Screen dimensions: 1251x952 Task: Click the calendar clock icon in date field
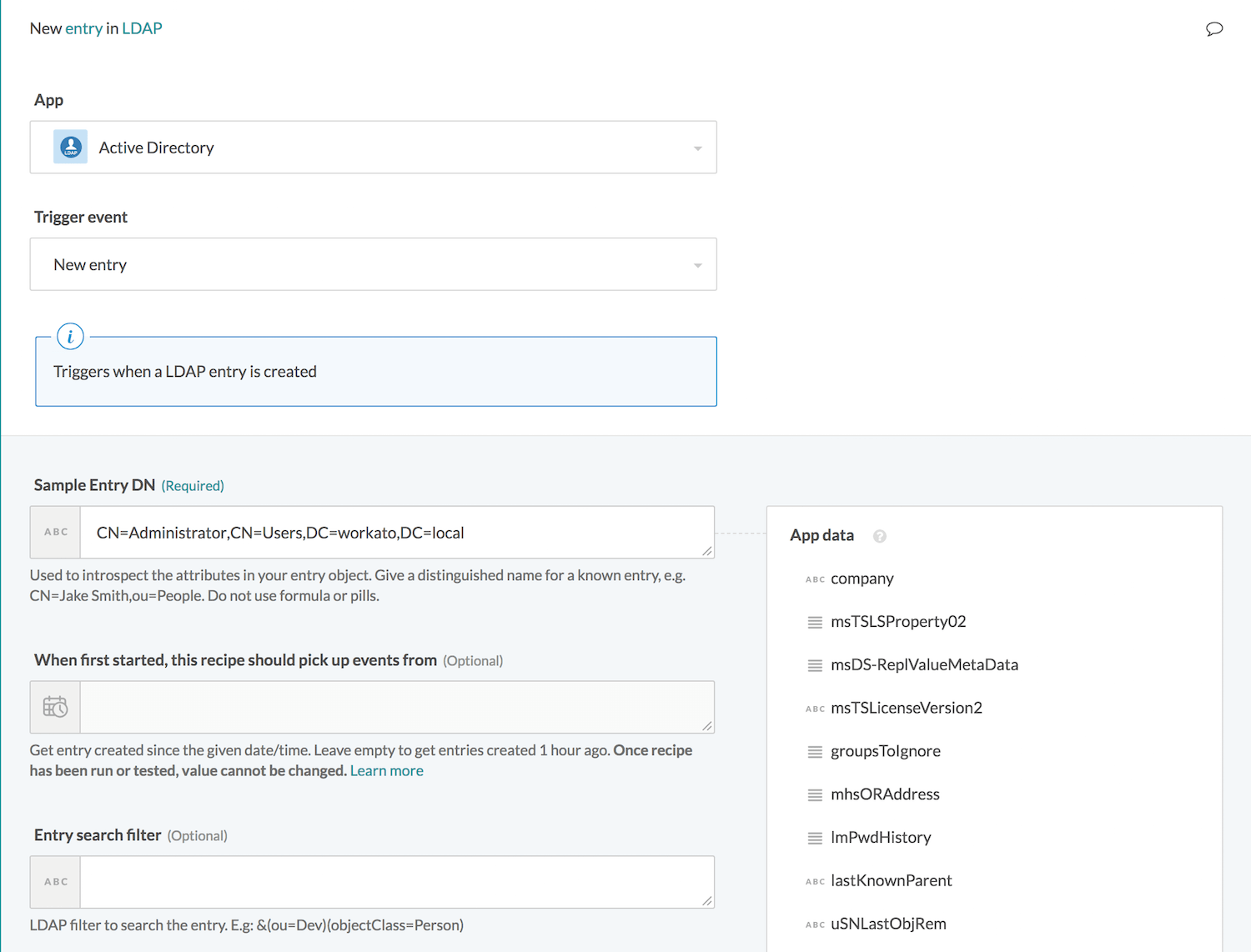(55, 707)
